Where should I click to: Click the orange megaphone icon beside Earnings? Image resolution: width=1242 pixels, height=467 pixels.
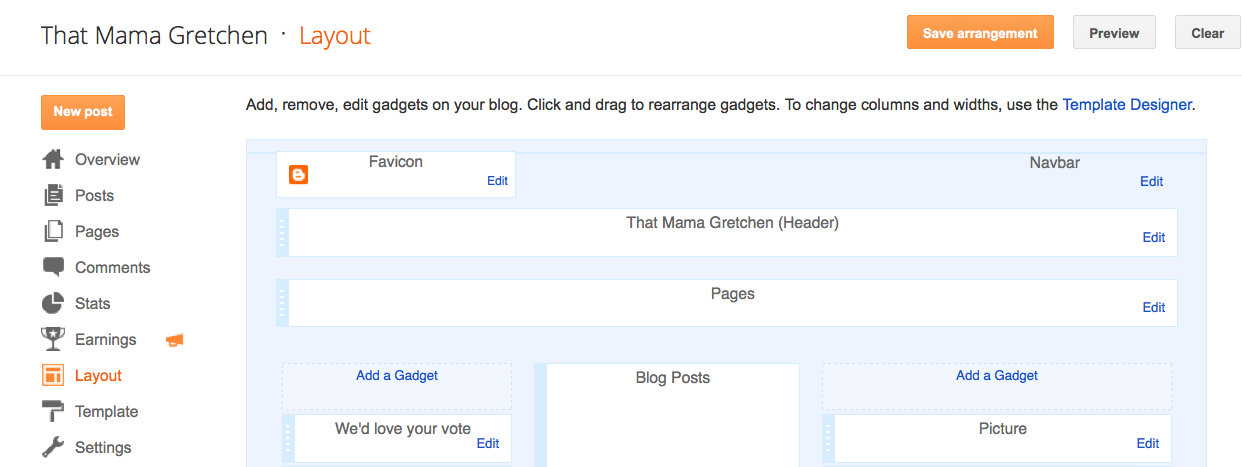[x=175, y=340]
